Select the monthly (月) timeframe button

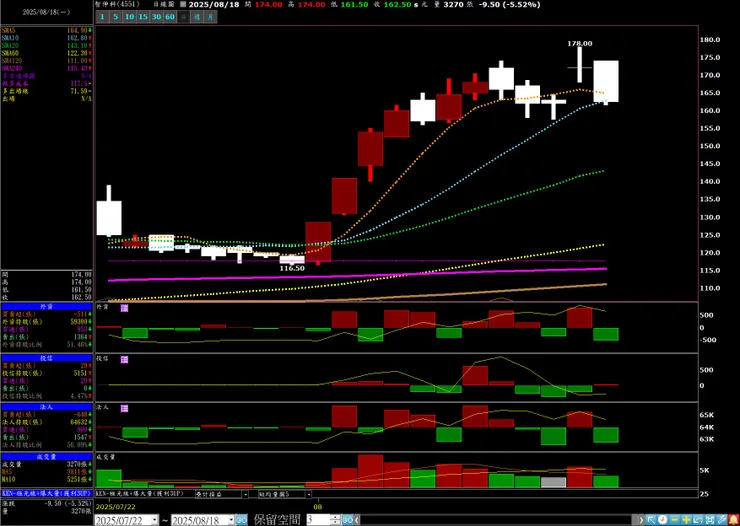click(211, 17)
